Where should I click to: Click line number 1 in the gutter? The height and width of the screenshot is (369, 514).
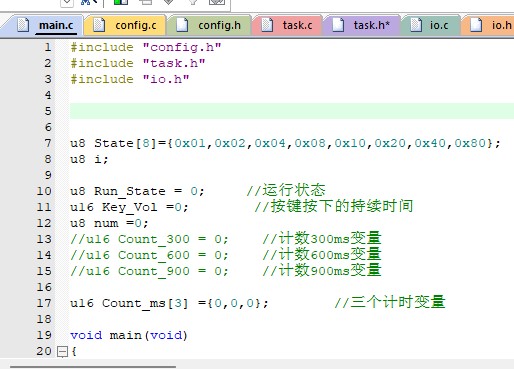(x=48, y=47)
